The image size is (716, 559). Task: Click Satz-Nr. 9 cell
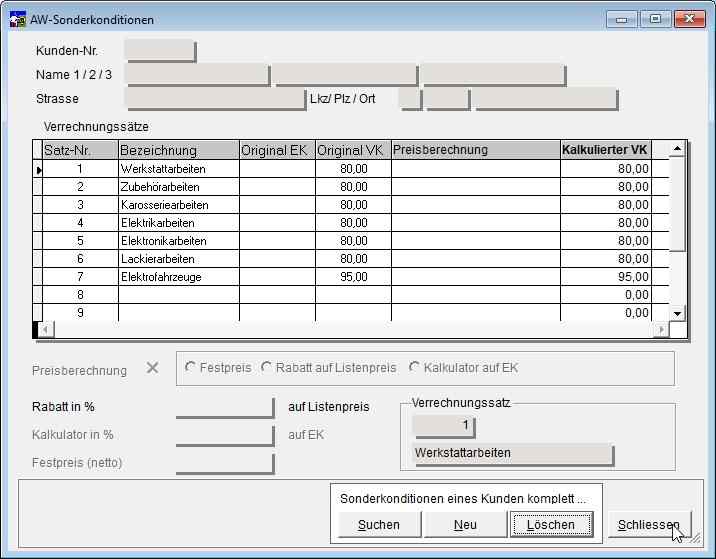click(80, 313)
